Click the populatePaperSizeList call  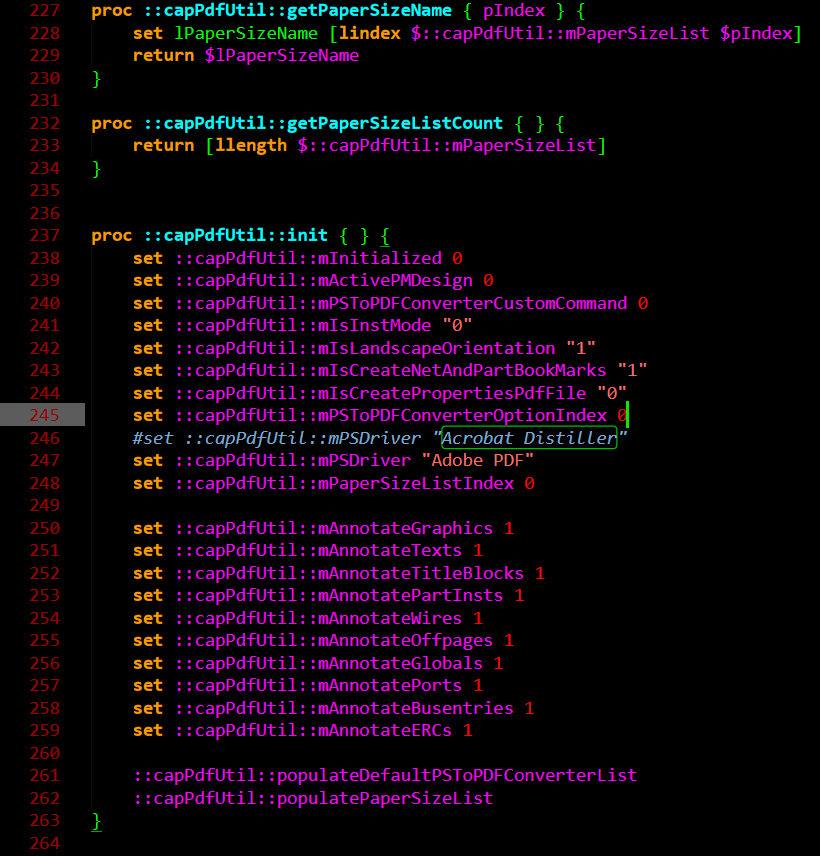(x=313, y=798)
